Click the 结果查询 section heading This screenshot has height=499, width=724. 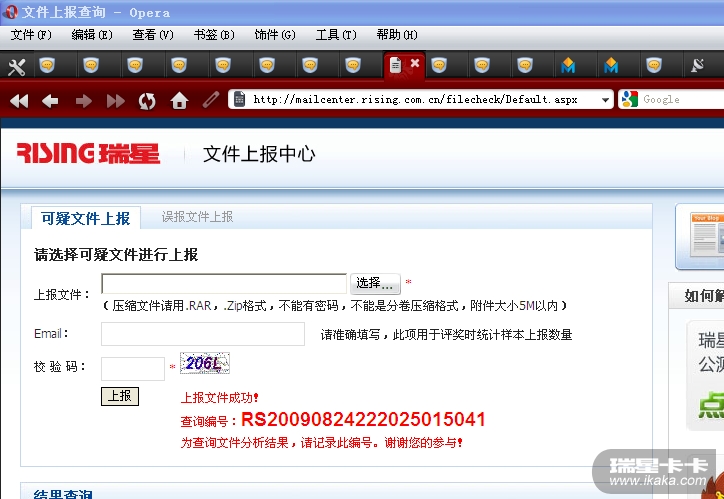tap(63, 493)
